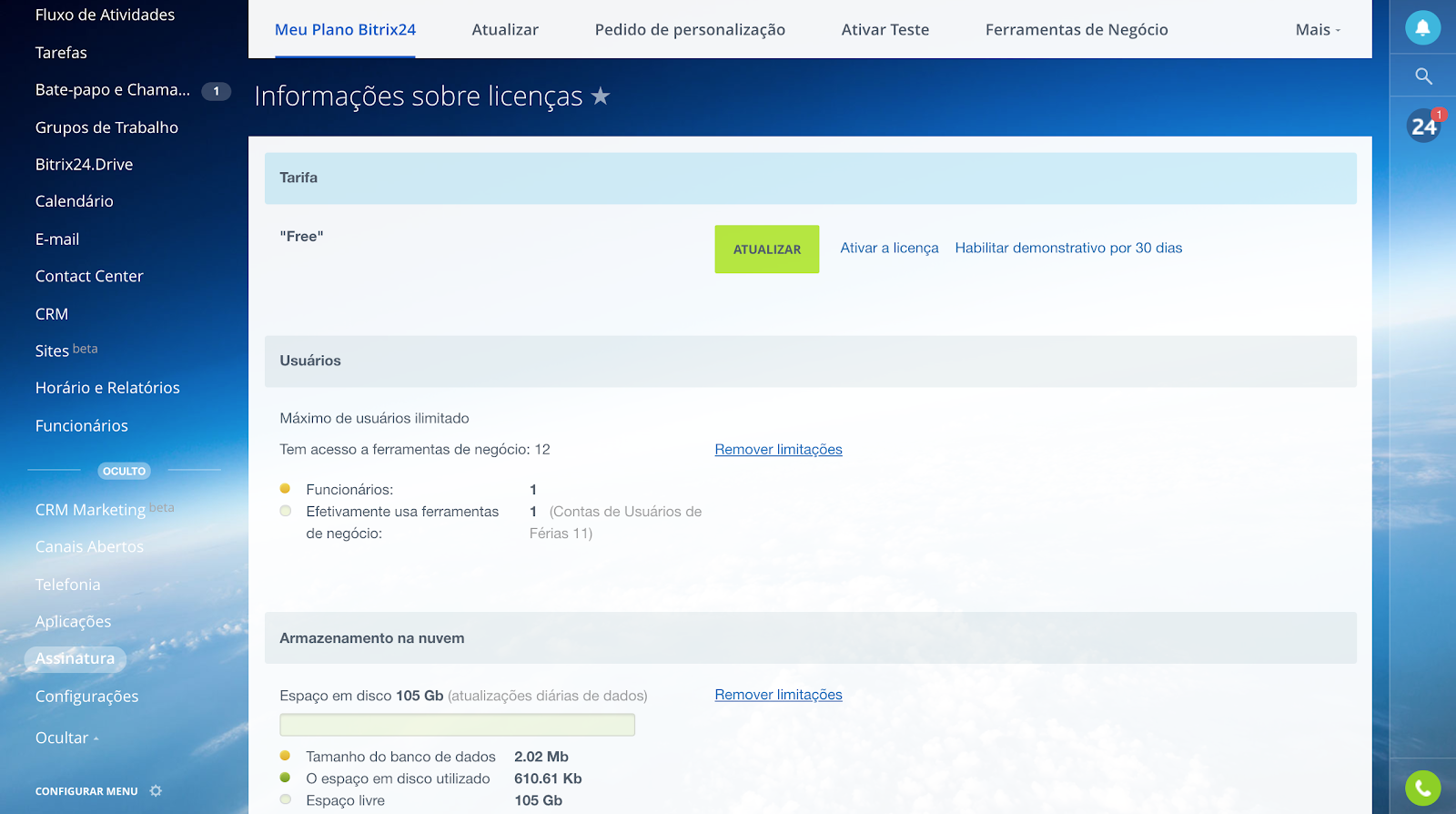Viewport: 1456px width, 814px height.
Task: Click the gear icon beside Configurar Menu
Action: click(x=156, y=791)
